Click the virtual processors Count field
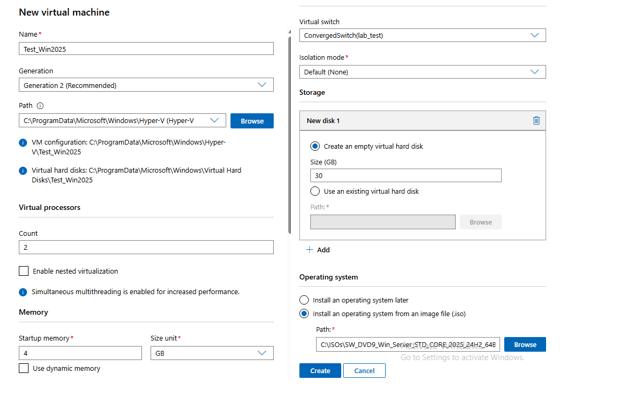 click(x=146, y=247)
